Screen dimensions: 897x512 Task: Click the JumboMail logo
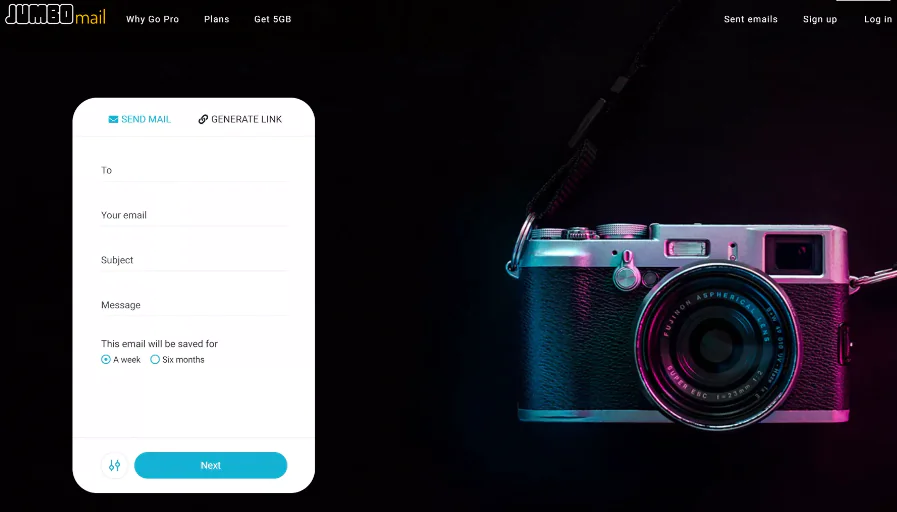tap(55, 15)
